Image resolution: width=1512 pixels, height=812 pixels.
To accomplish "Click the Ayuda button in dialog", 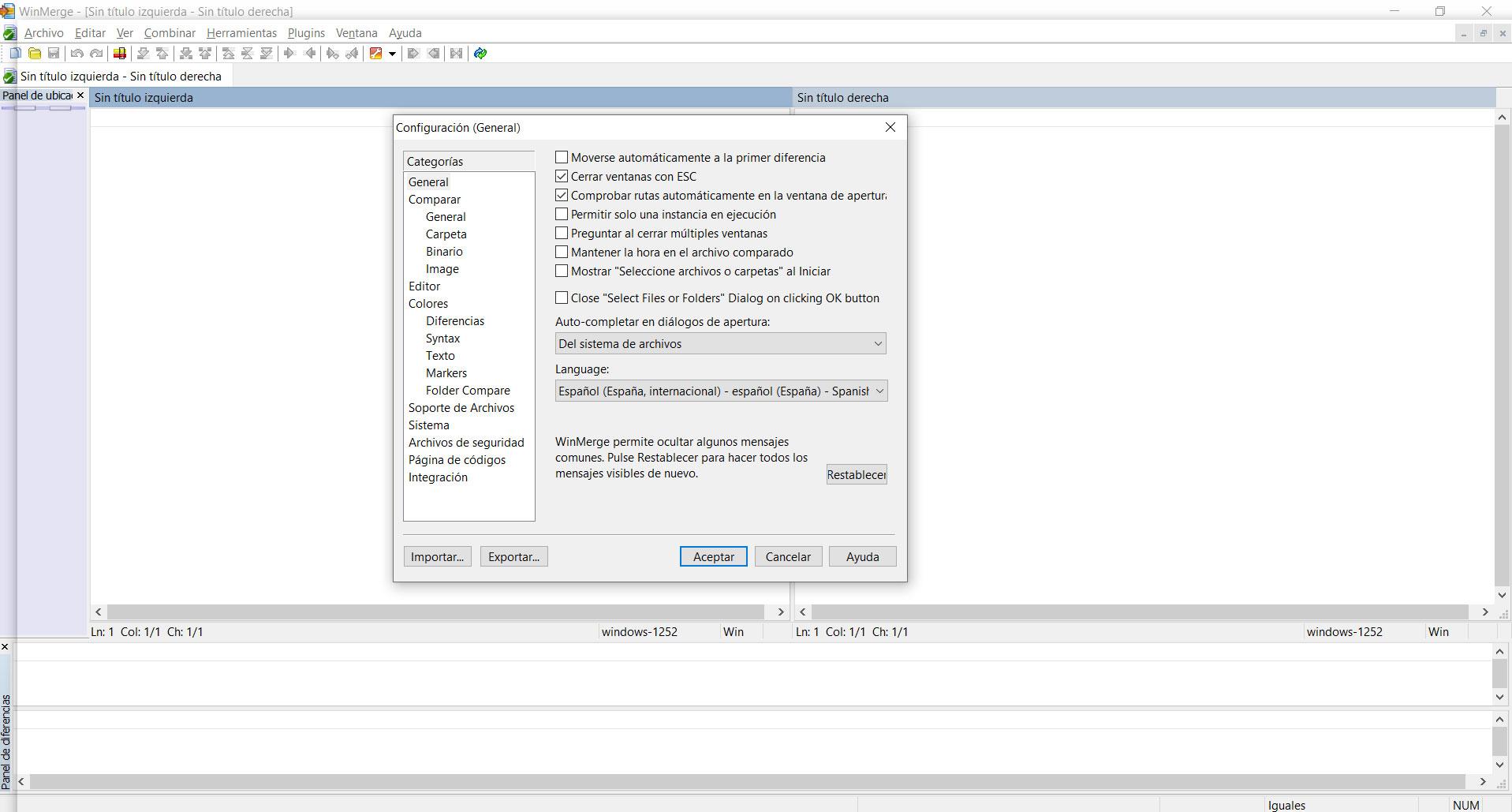I will pos(862,556).
